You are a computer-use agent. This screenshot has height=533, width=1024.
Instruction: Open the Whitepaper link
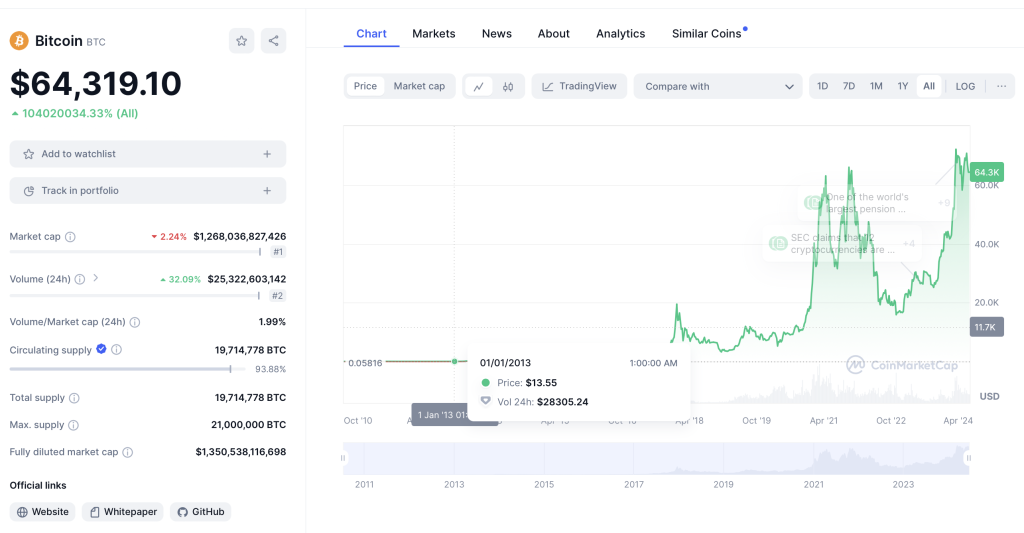tap(123, 512)
